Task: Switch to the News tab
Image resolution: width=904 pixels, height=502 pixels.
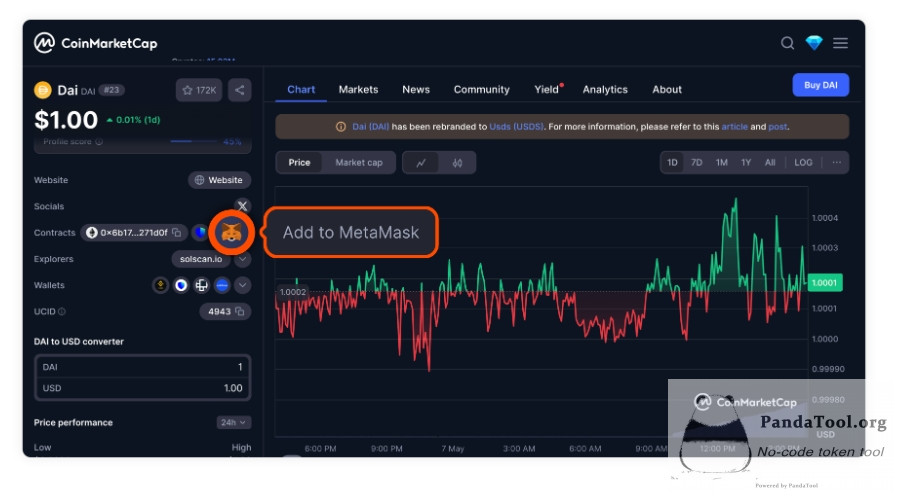Action: (416, 89)
